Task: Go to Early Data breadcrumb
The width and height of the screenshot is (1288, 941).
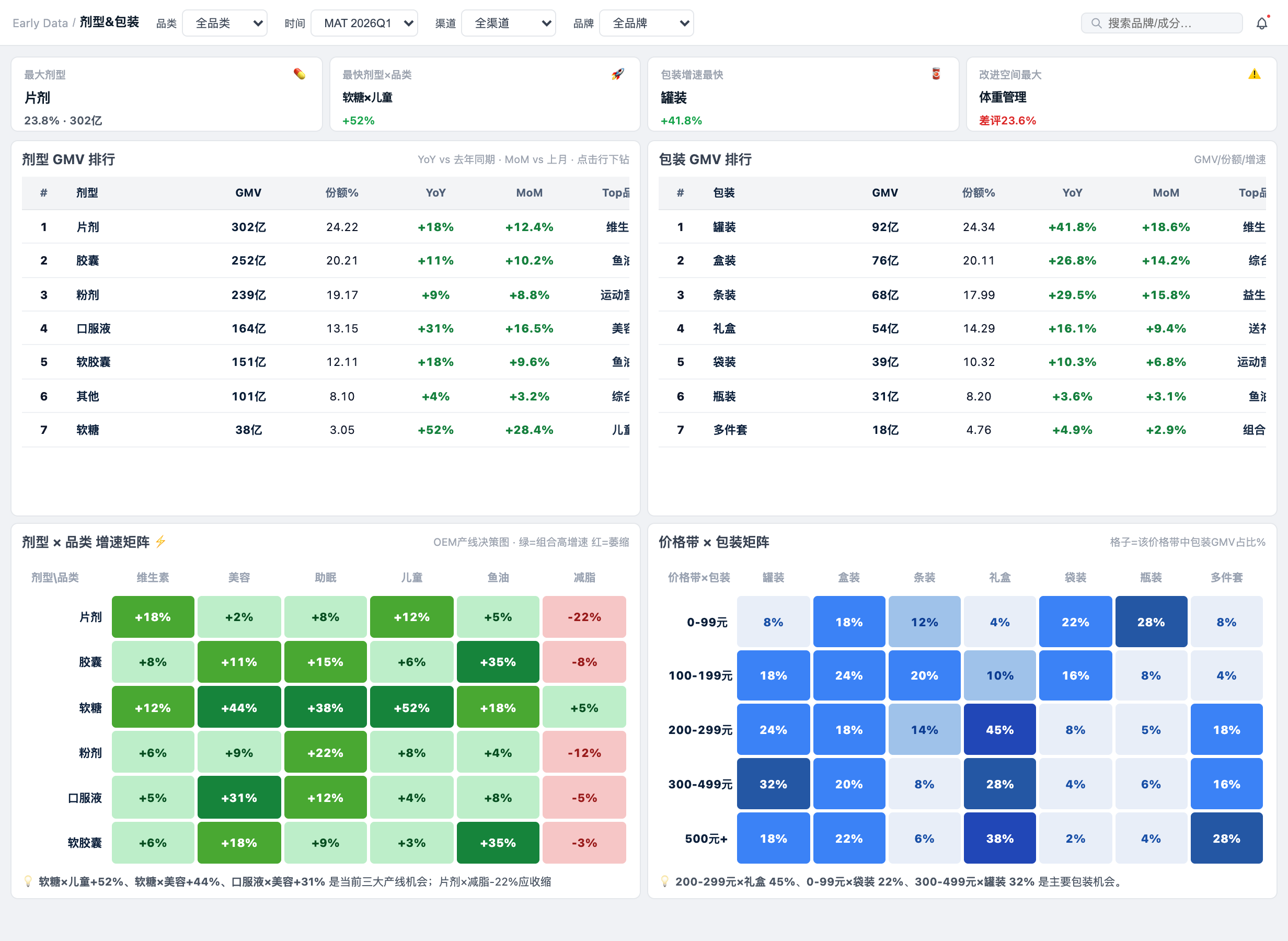Action: [40, 24]
